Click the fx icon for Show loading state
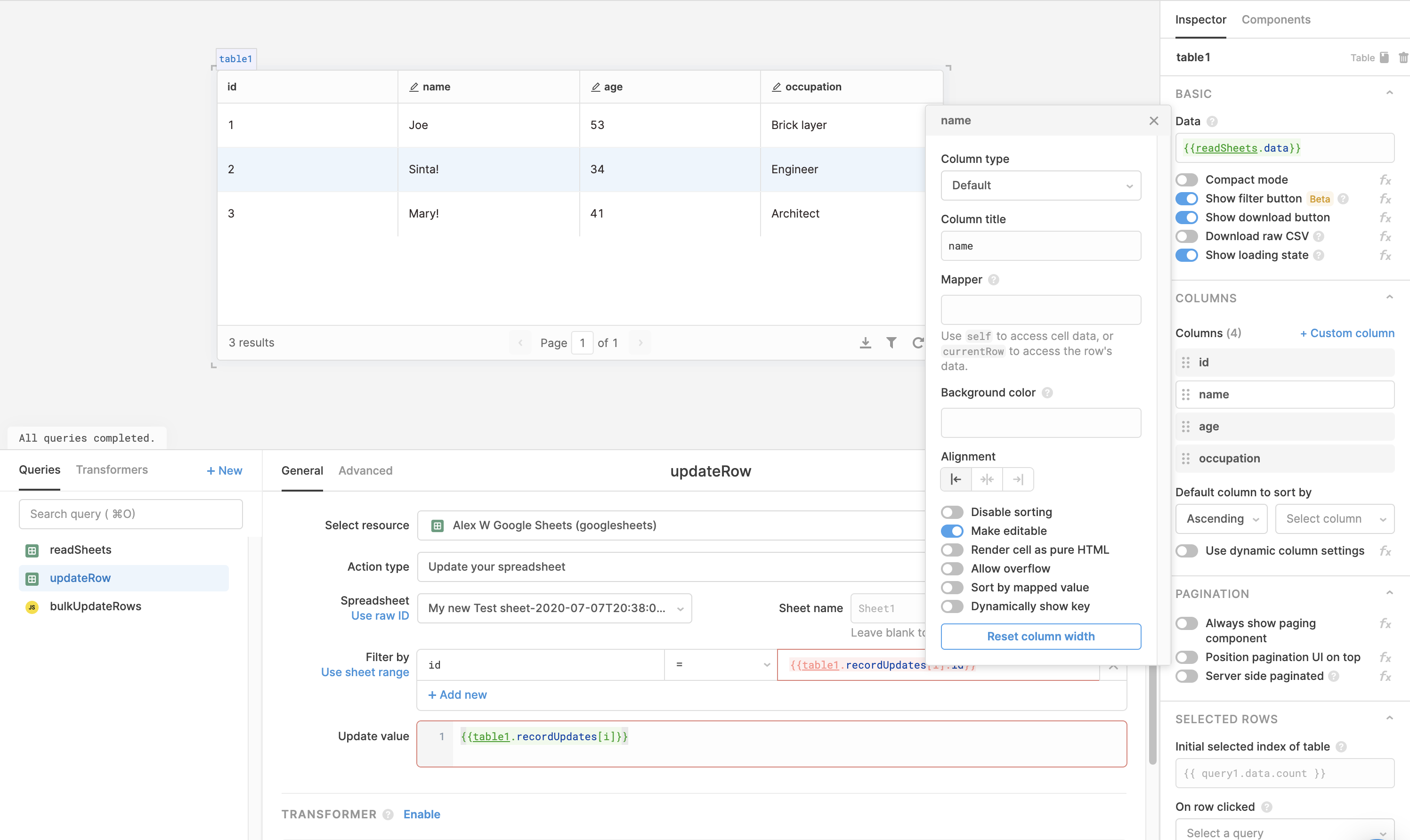Viewport: 1410px width, 840px height. pos(1385,255)
